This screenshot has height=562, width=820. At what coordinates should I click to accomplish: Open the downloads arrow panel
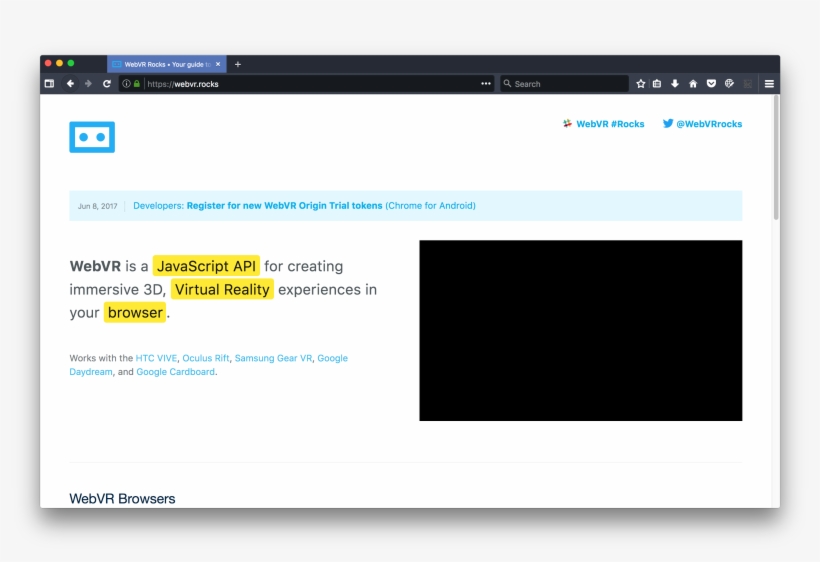coord(675,84)
